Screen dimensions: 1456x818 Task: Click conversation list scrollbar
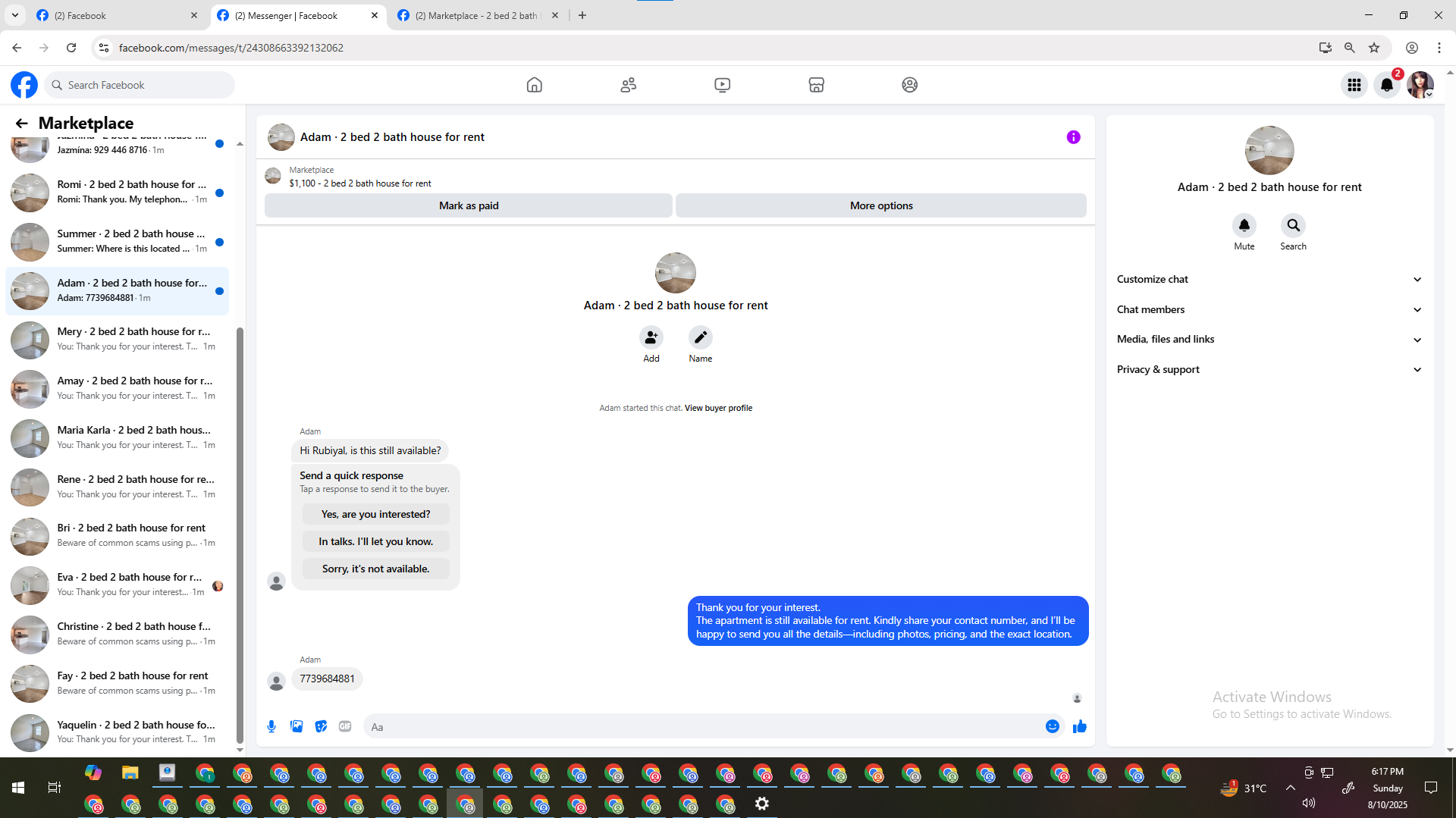[x=240, y=534]
